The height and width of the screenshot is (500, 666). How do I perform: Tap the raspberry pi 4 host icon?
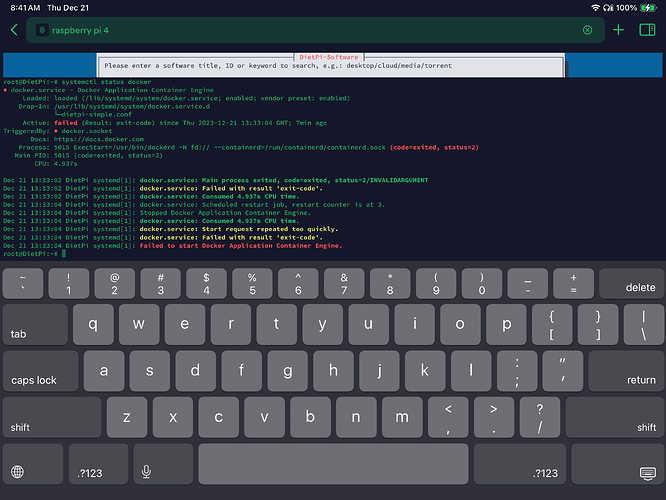pyautogui.click(x=42, y=30)
